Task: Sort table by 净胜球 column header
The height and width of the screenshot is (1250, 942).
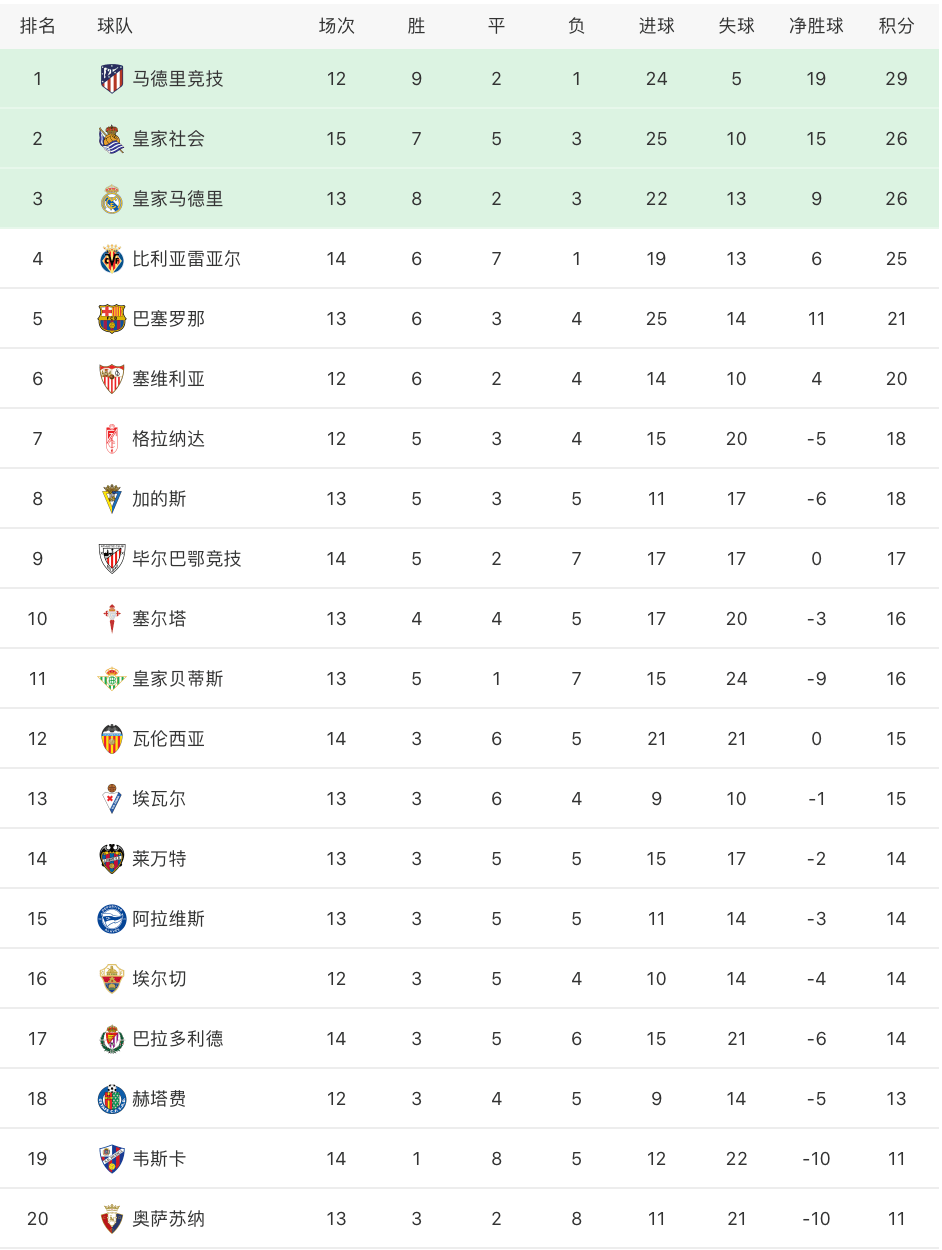Action: pos(816,26)
